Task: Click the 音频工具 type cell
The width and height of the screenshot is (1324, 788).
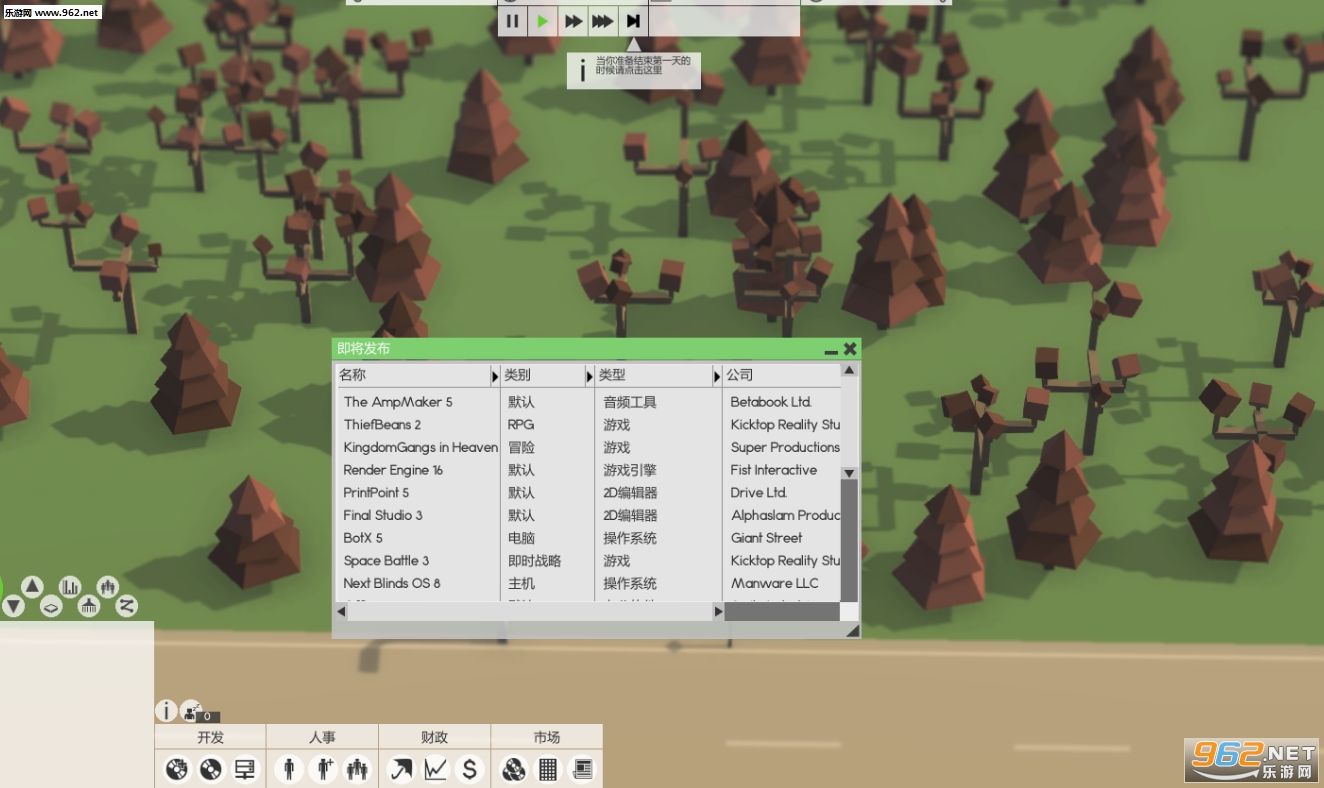Action: 630,402
